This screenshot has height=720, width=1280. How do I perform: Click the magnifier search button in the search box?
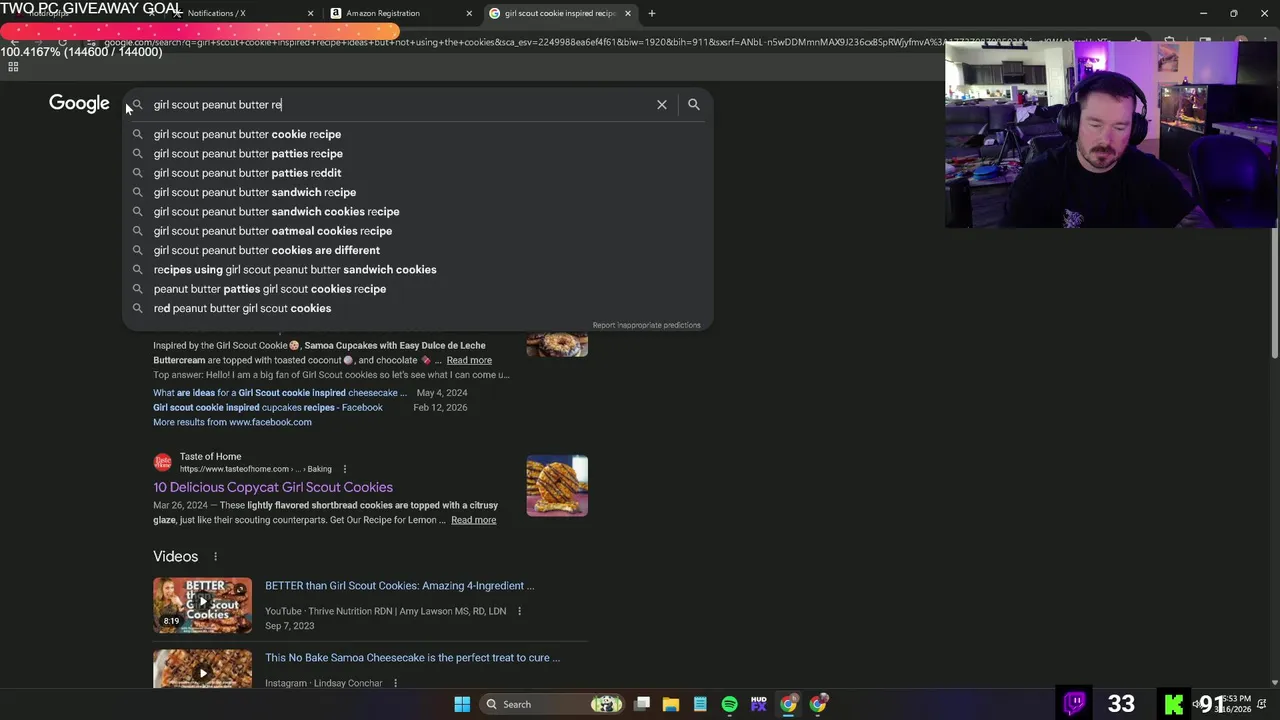pyautogui.click(x=693, y=104)
